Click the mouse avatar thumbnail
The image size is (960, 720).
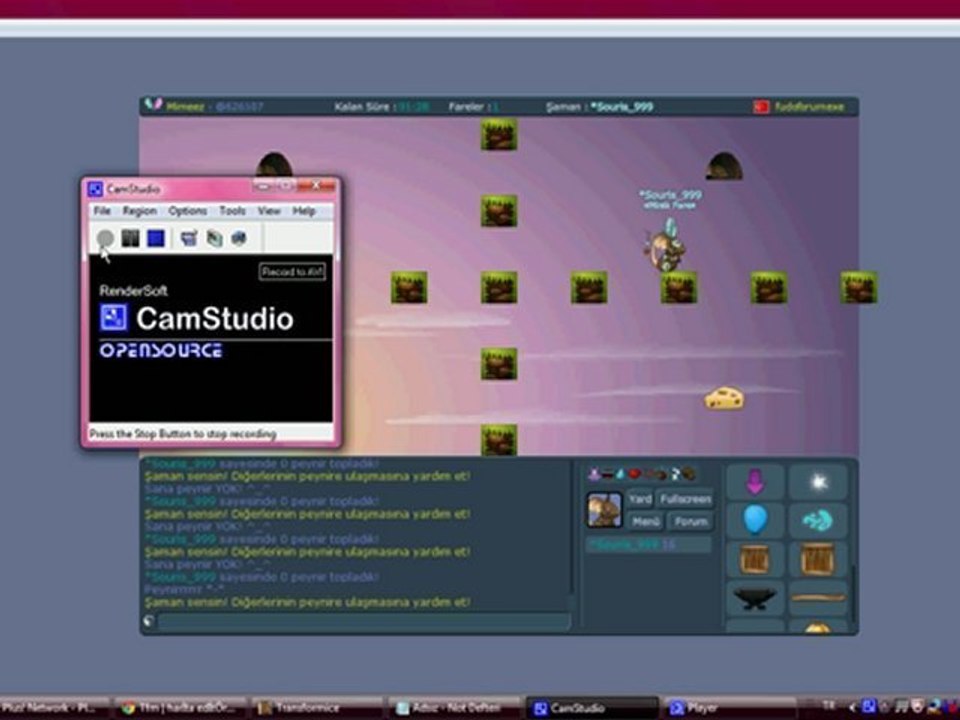click(x=604, y=509)
